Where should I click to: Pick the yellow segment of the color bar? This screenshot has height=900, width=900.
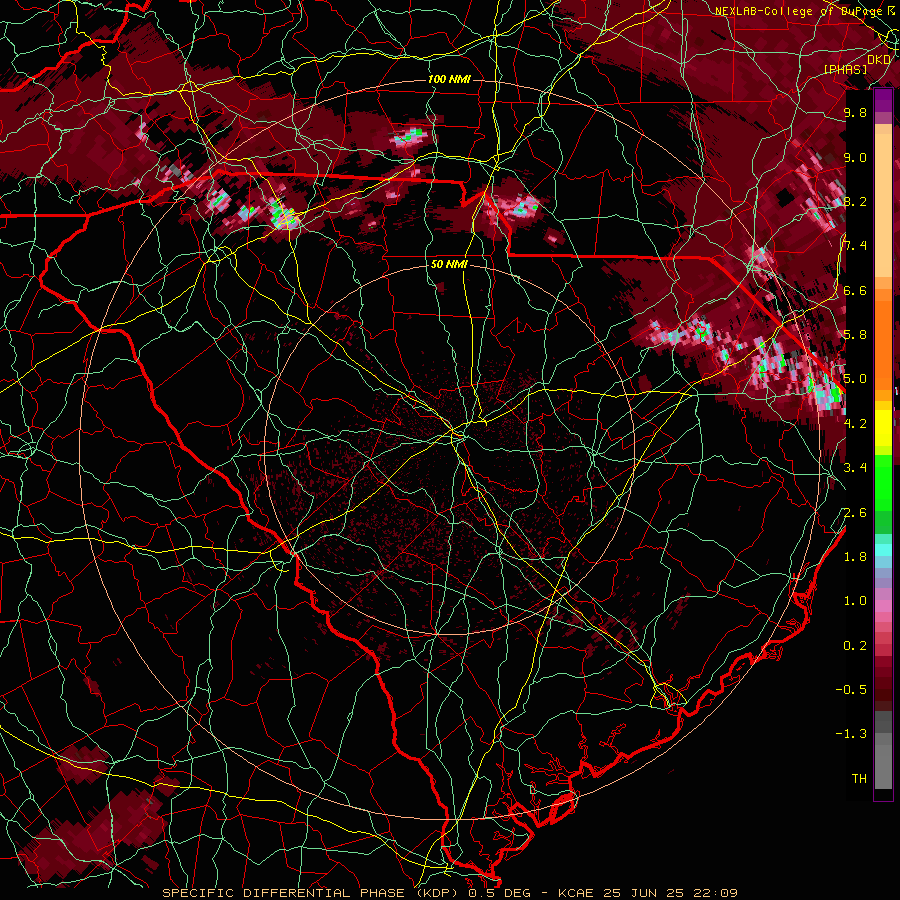(x=883, y=428)
